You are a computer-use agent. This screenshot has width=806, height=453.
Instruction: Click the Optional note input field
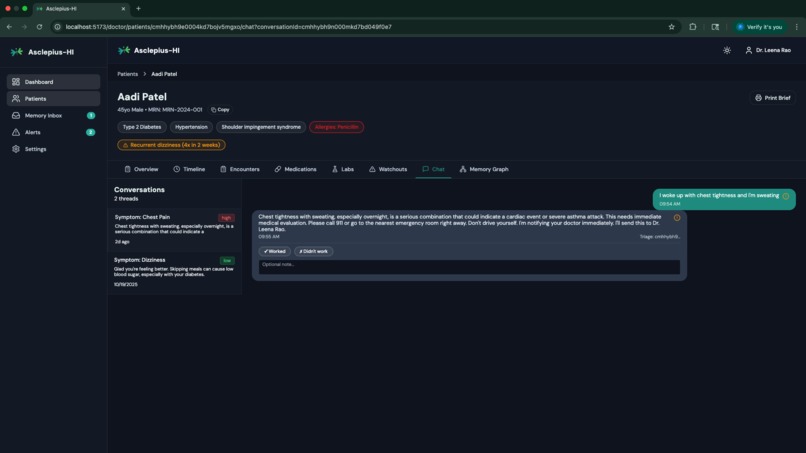click(469, 266)
